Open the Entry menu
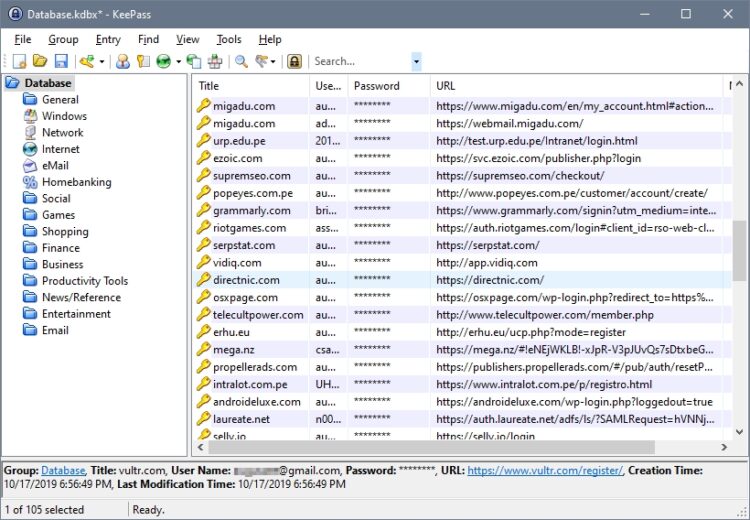750x520 pixels. [x=108, y=39]
